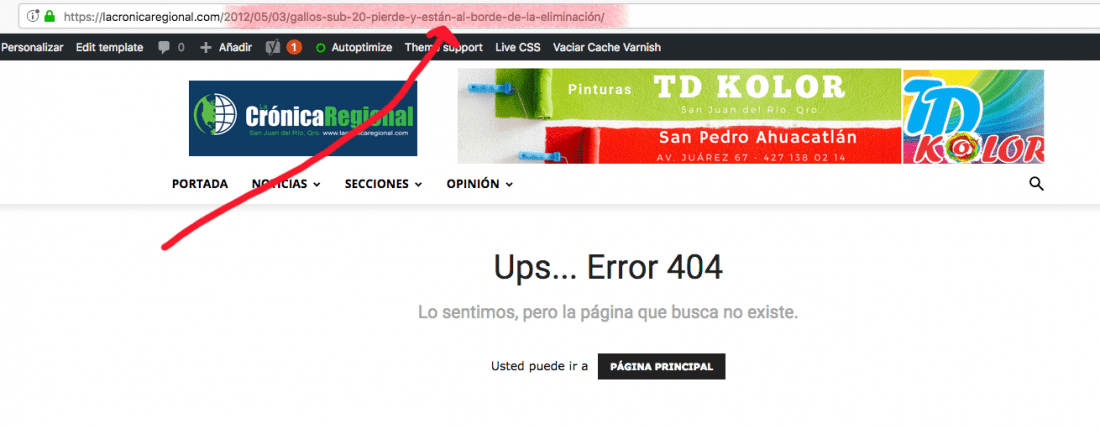Open Edit template in admin bar

[109, 48]
